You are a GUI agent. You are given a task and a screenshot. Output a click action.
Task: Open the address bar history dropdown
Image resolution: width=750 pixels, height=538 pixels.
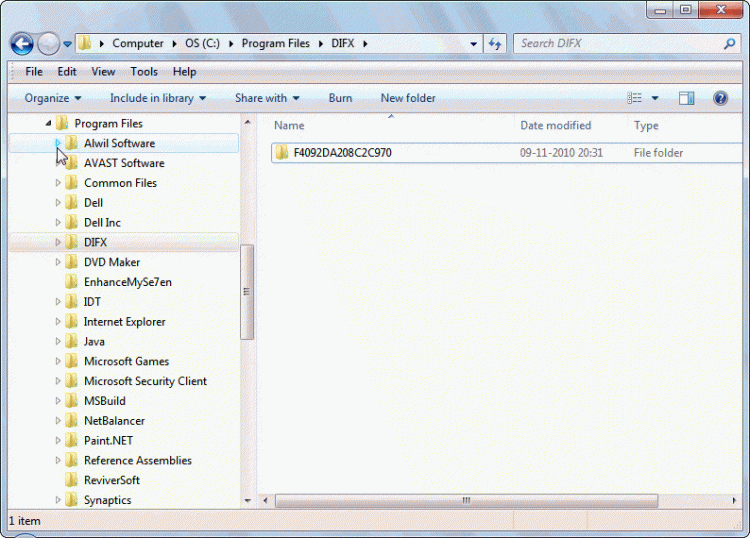coord(473,44)
